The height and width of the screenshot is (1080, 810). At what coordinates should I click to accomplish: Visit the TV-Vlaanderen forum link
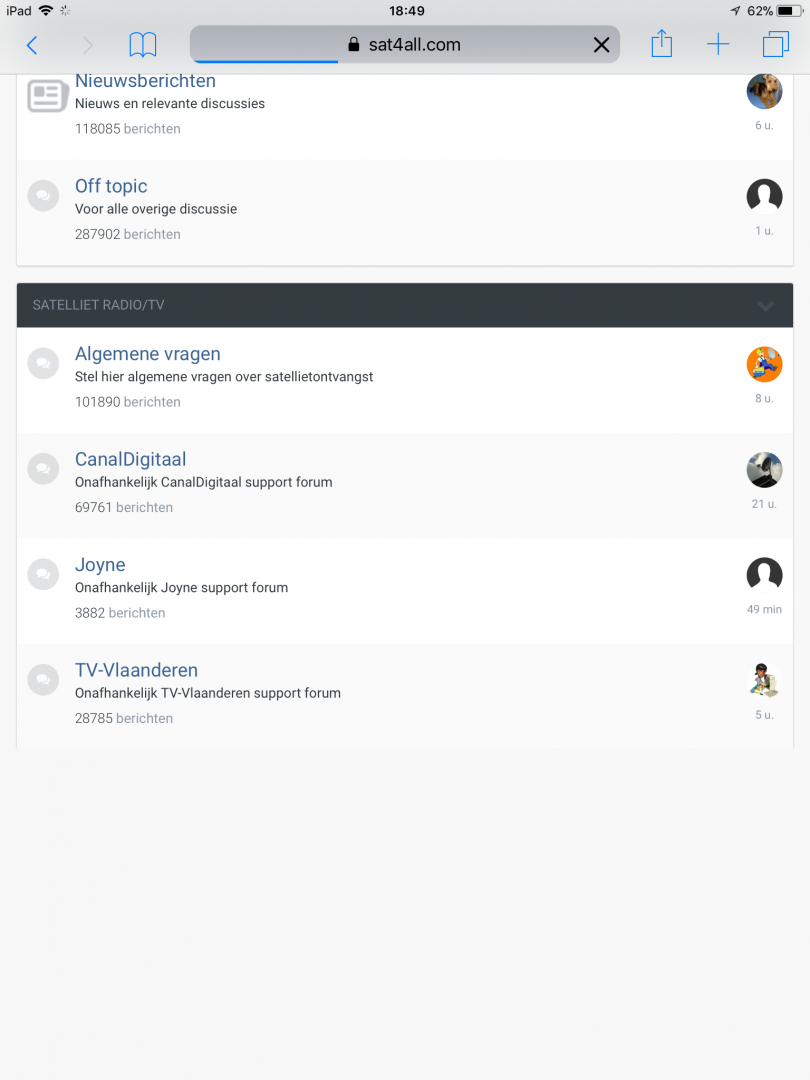[136, 670]
